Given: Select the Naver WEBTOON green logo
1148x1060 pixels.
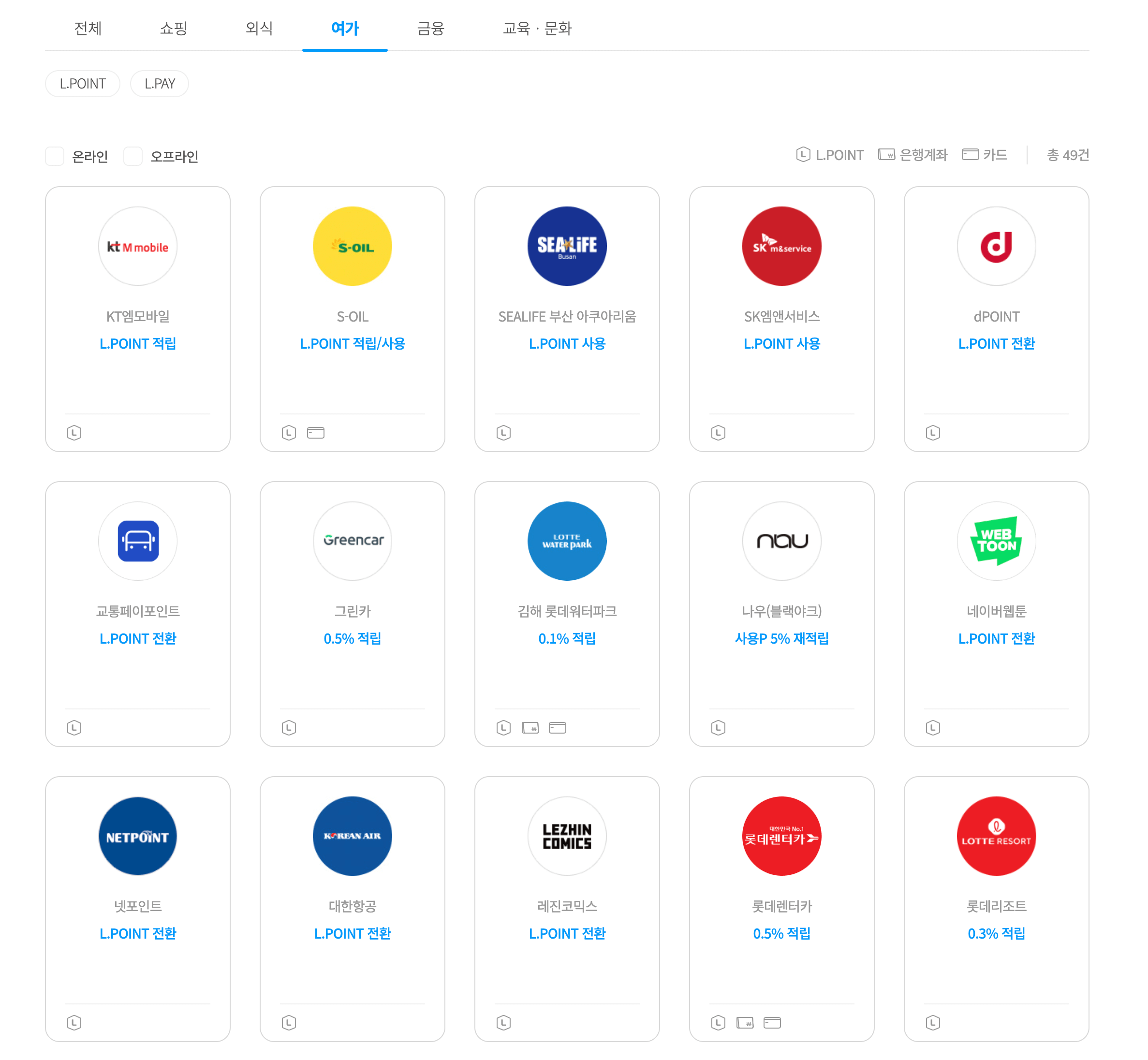Looking at the screenshot, I should pos(996,541).
